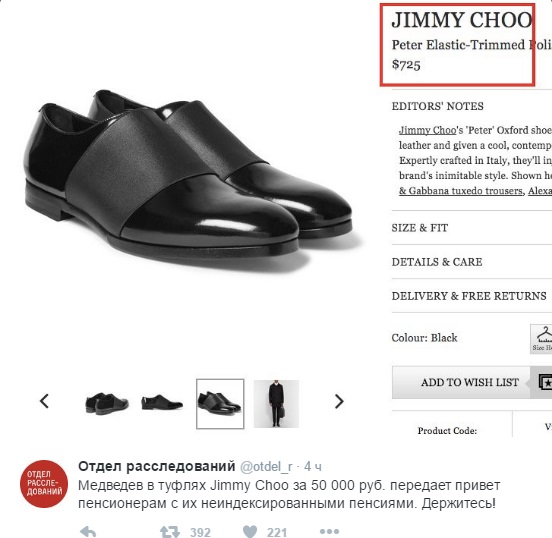
Task: Select the first suede shoes thumbnail
Action: [107, 404]
